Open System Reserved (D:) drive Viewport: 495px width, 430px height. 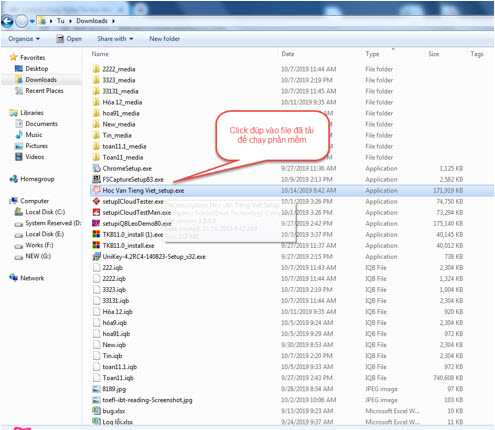coord(48,223)
